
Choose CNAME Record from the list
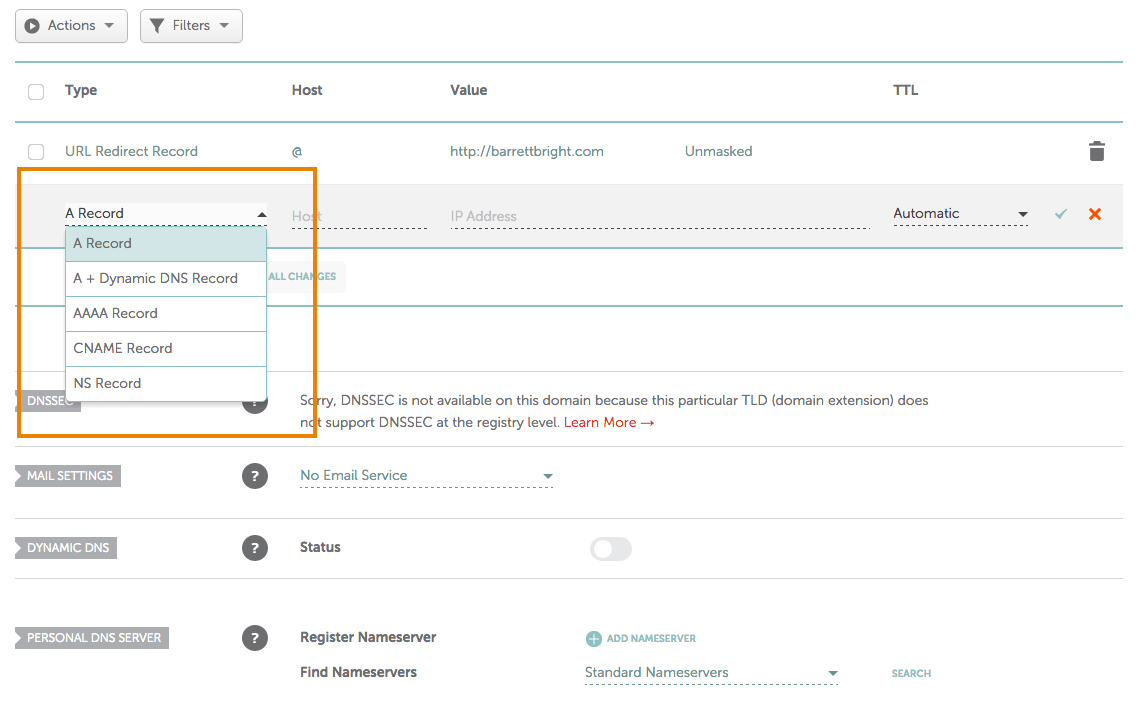click(x=123, y=348)
